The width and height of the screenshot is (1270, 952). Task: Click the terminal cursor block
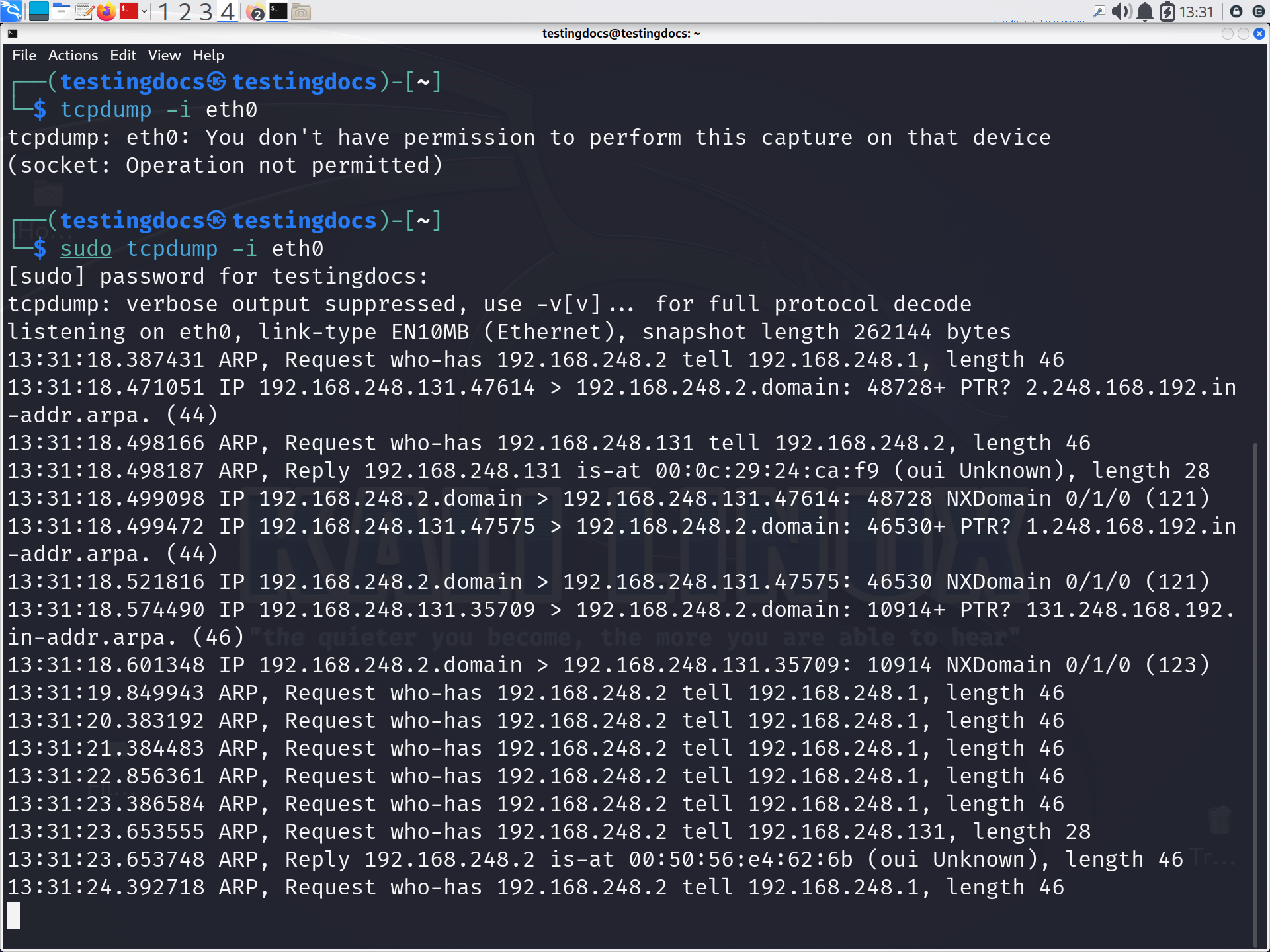pos(13,915)
